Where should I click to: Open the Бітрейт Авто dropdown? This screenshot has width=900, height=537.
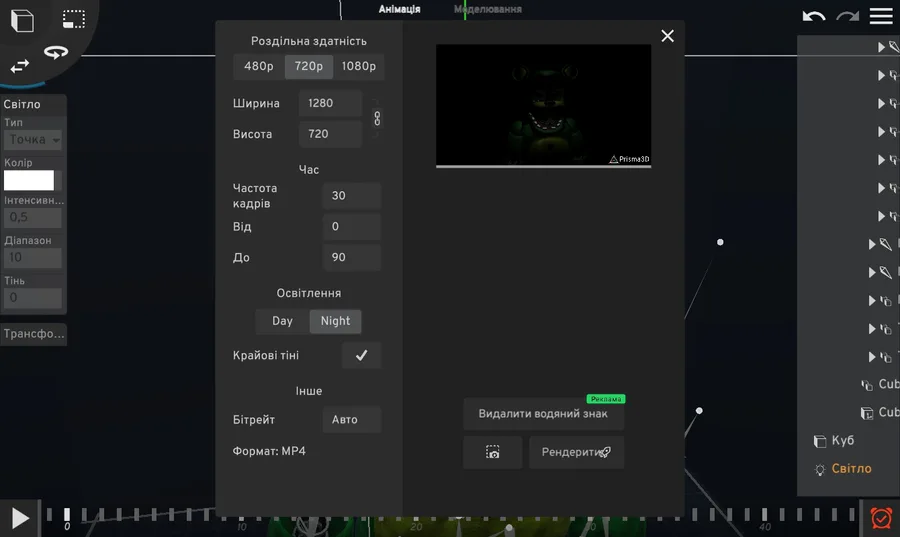(x=352, y=419)
